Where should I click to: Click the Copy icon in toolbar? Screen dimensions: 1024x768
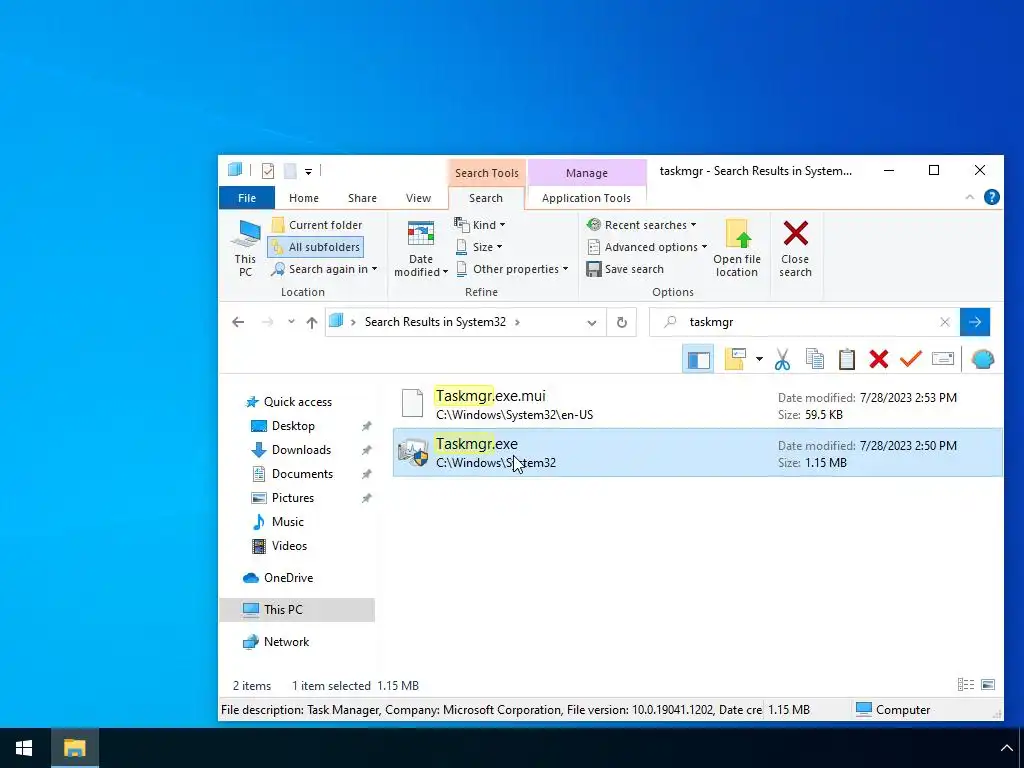[x=814, y=359]
